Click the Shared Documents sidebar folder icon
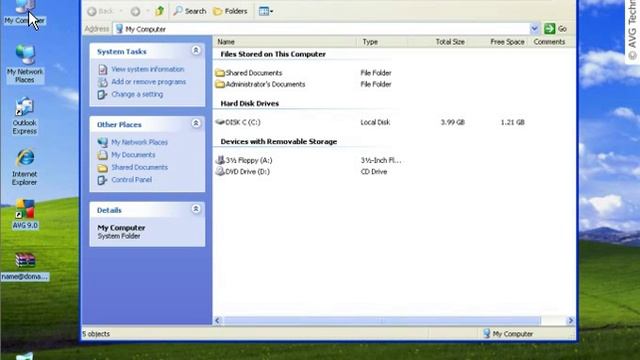Screen dimensions: 640x360 pyautogui.click(x=102, y=167)
